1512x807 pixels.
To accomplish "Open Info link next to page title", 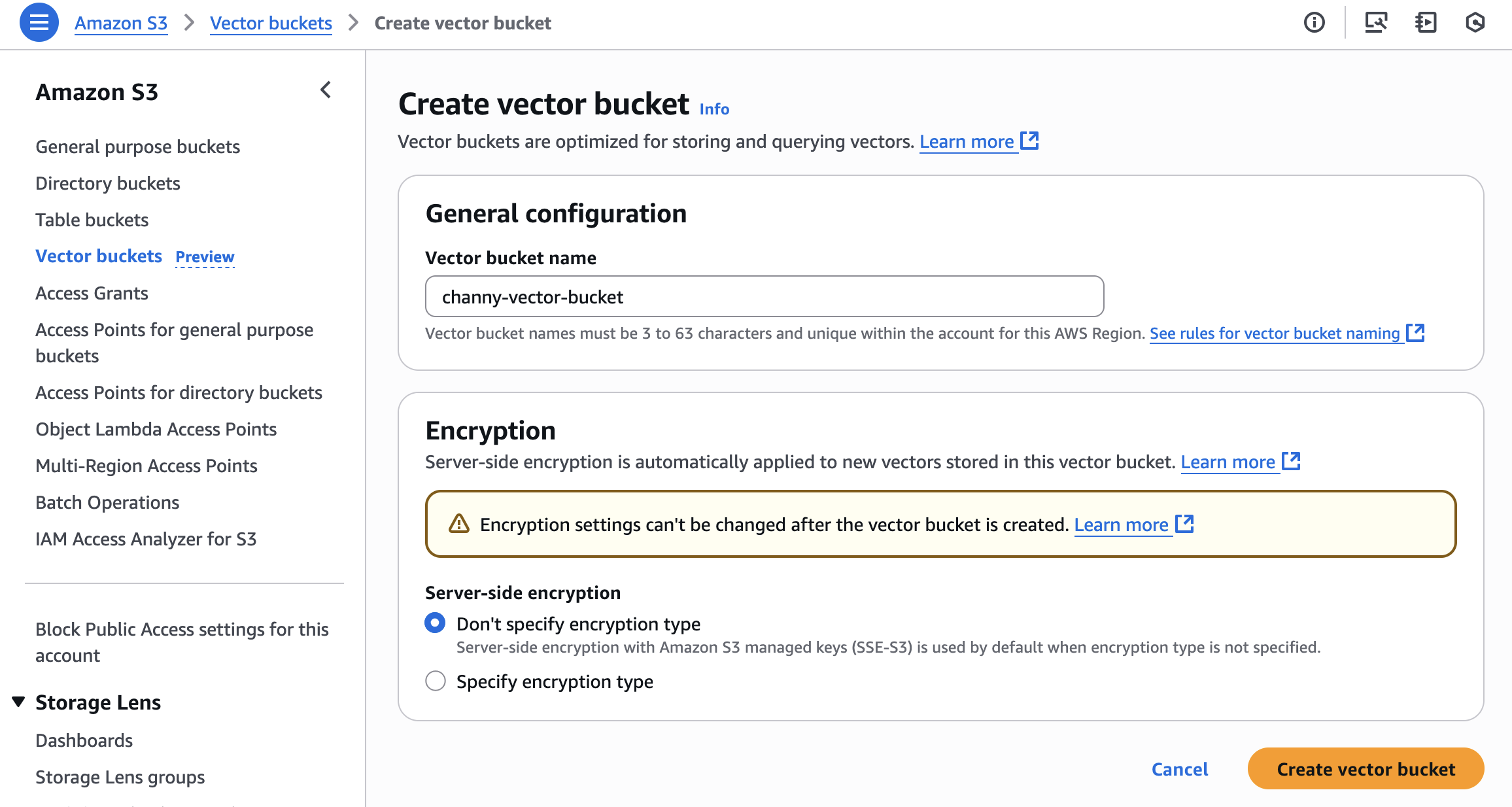I will pos(714,109).
